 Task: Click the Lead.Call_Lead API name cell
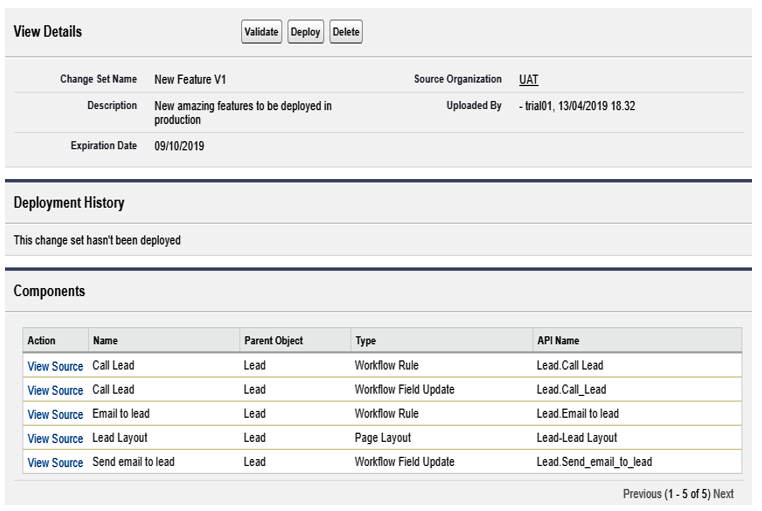[572, 390]
